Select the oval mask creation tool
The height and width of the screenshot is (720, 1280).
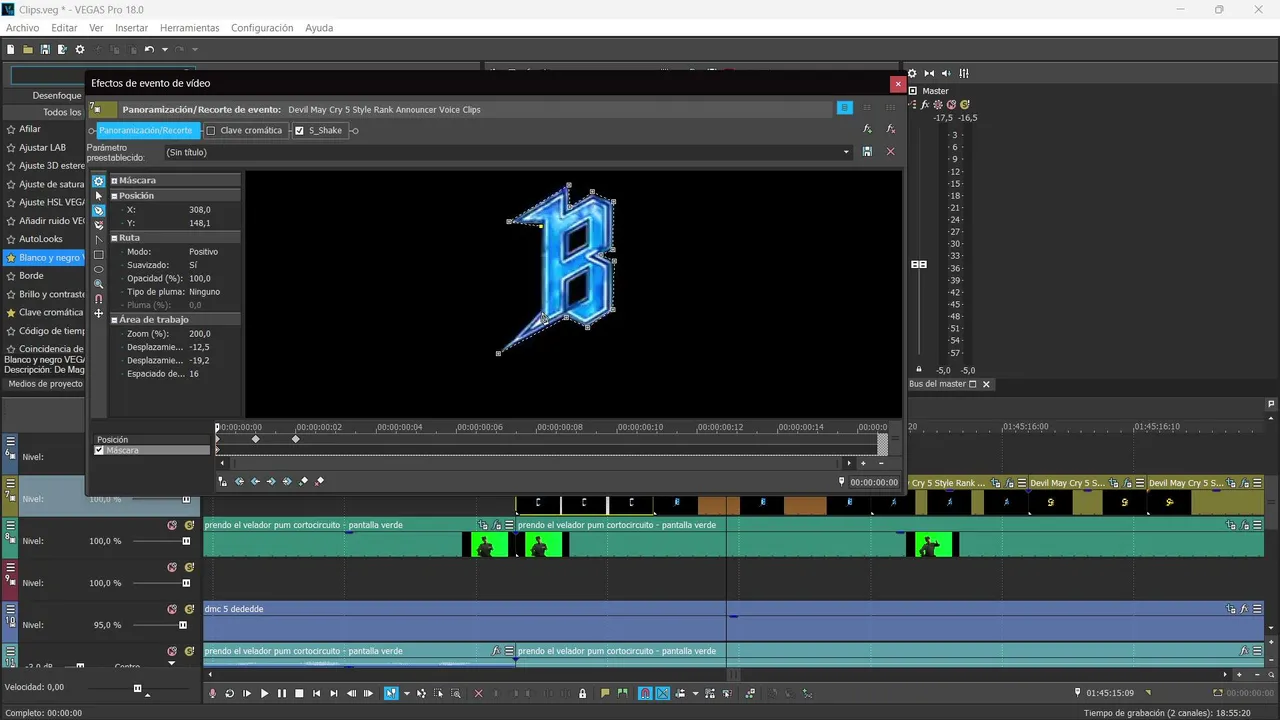(98, 269)
